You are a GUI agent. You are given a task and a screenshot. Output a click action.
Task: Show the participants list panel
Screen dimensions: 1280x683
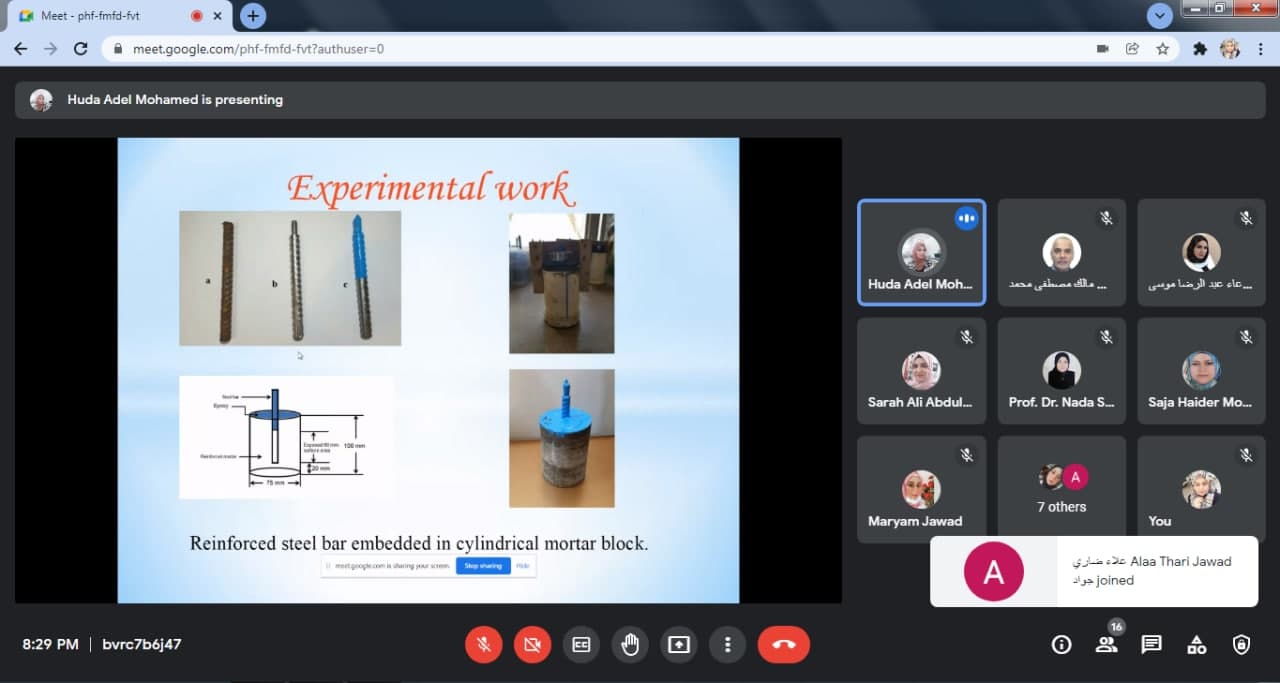click(x=1106, y=645)
